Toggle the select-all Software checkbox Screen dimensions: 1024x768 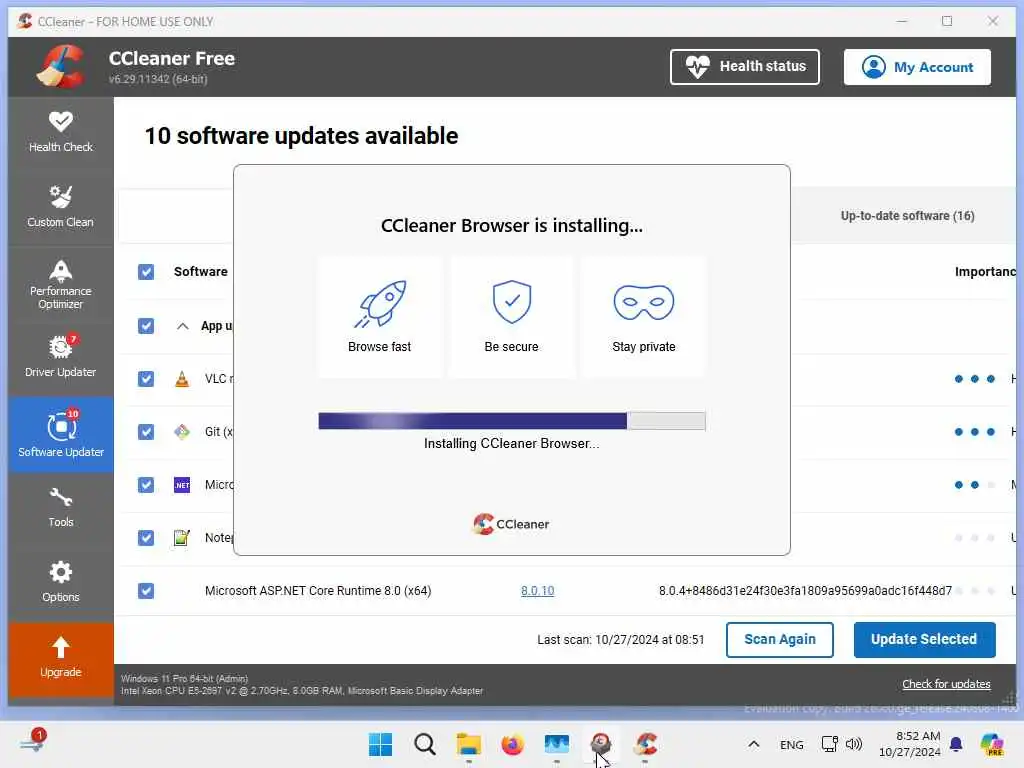coord(146,272)
